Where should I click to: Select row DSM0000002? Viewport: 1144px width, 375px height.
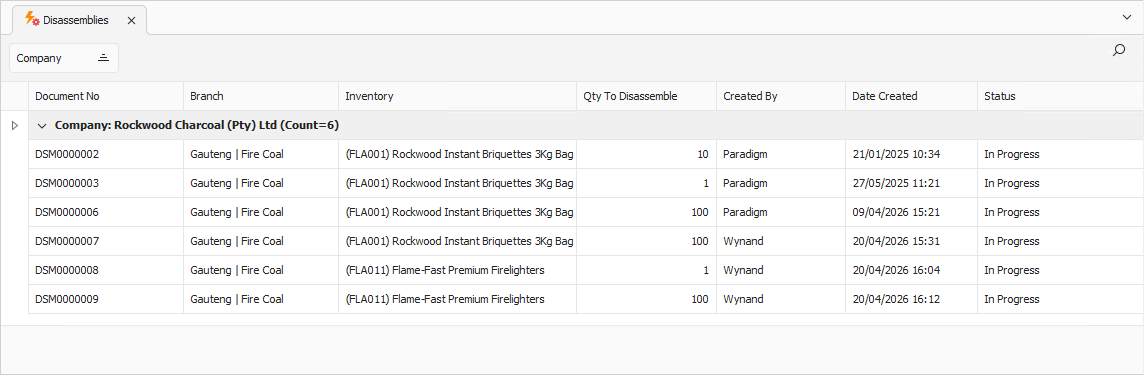click(586, 154)
